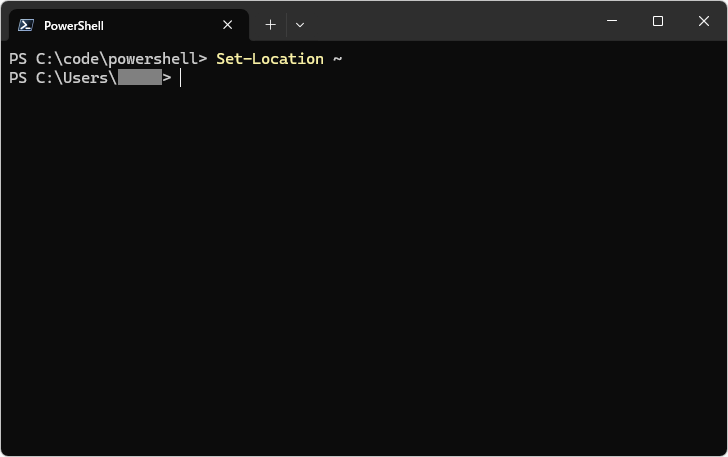
Task: Click the tilde argument after Set-Location
Action: coord(338,59)
